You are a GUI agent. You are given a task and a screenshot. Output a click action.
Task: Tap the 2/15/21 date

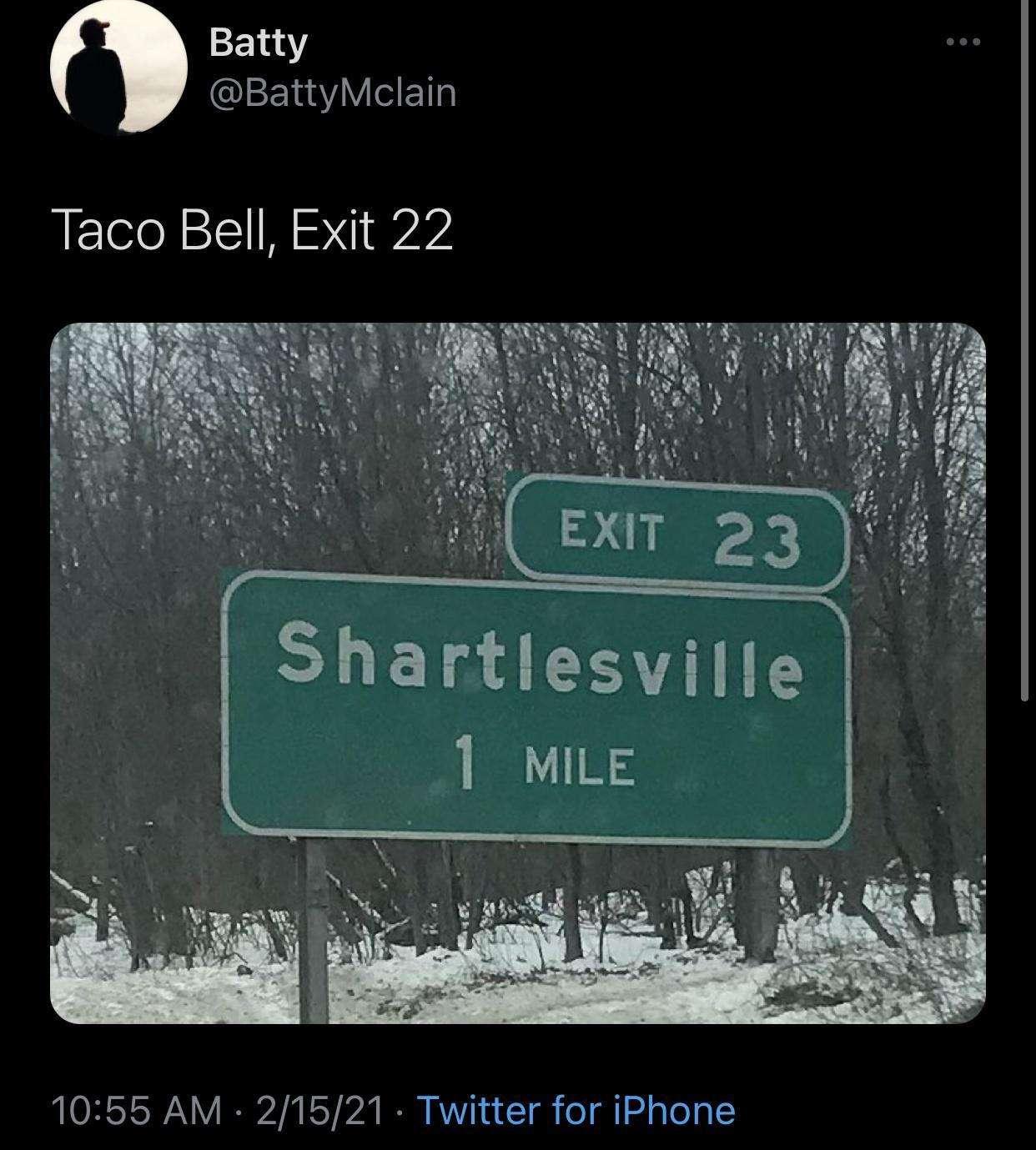click(x=320, y=1111)
